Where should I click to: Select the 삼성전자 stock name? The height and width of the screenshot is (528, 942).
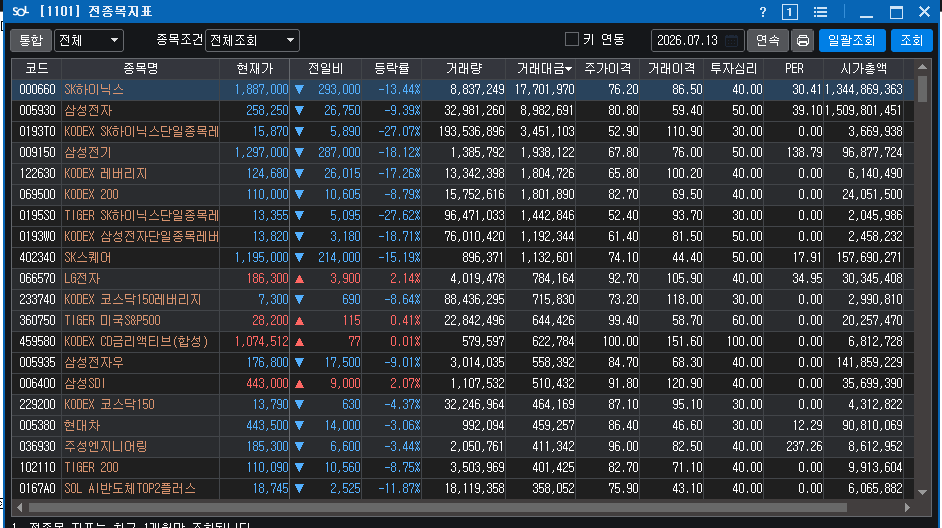click(88, 111)
